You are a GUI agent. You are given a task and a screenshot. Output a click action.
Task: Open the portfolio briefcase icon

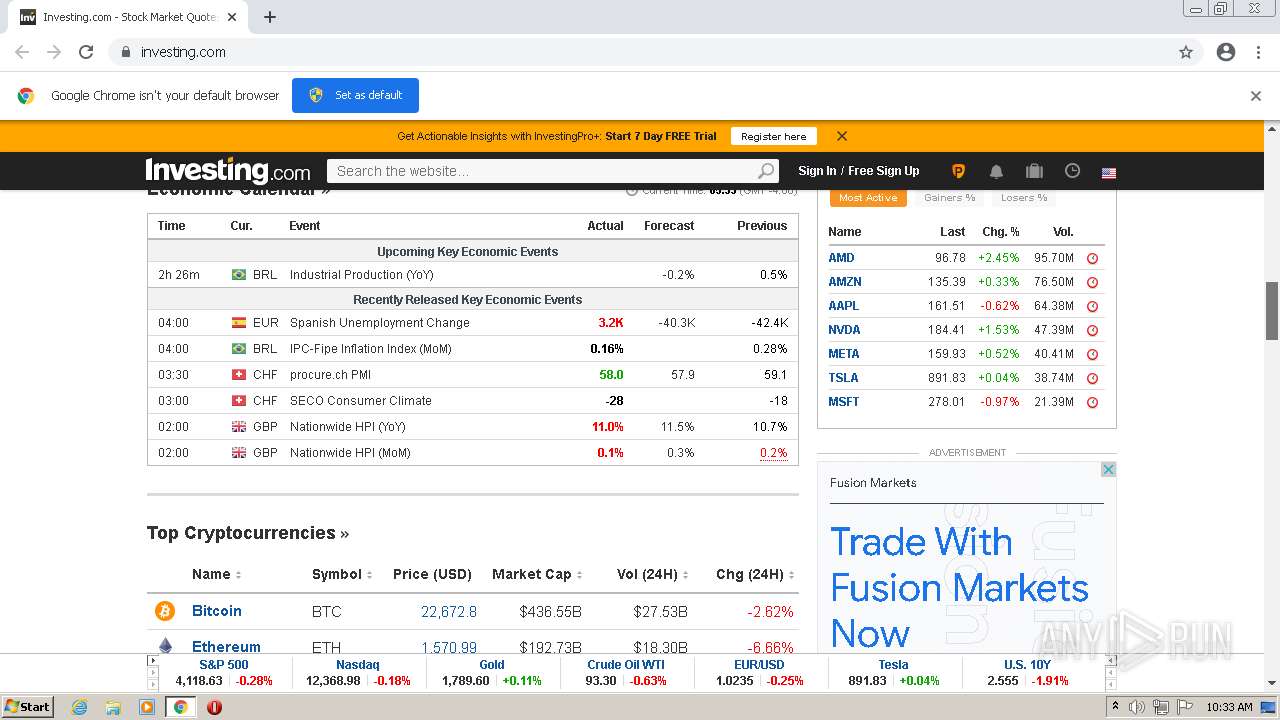click(x=1034, y=171)
